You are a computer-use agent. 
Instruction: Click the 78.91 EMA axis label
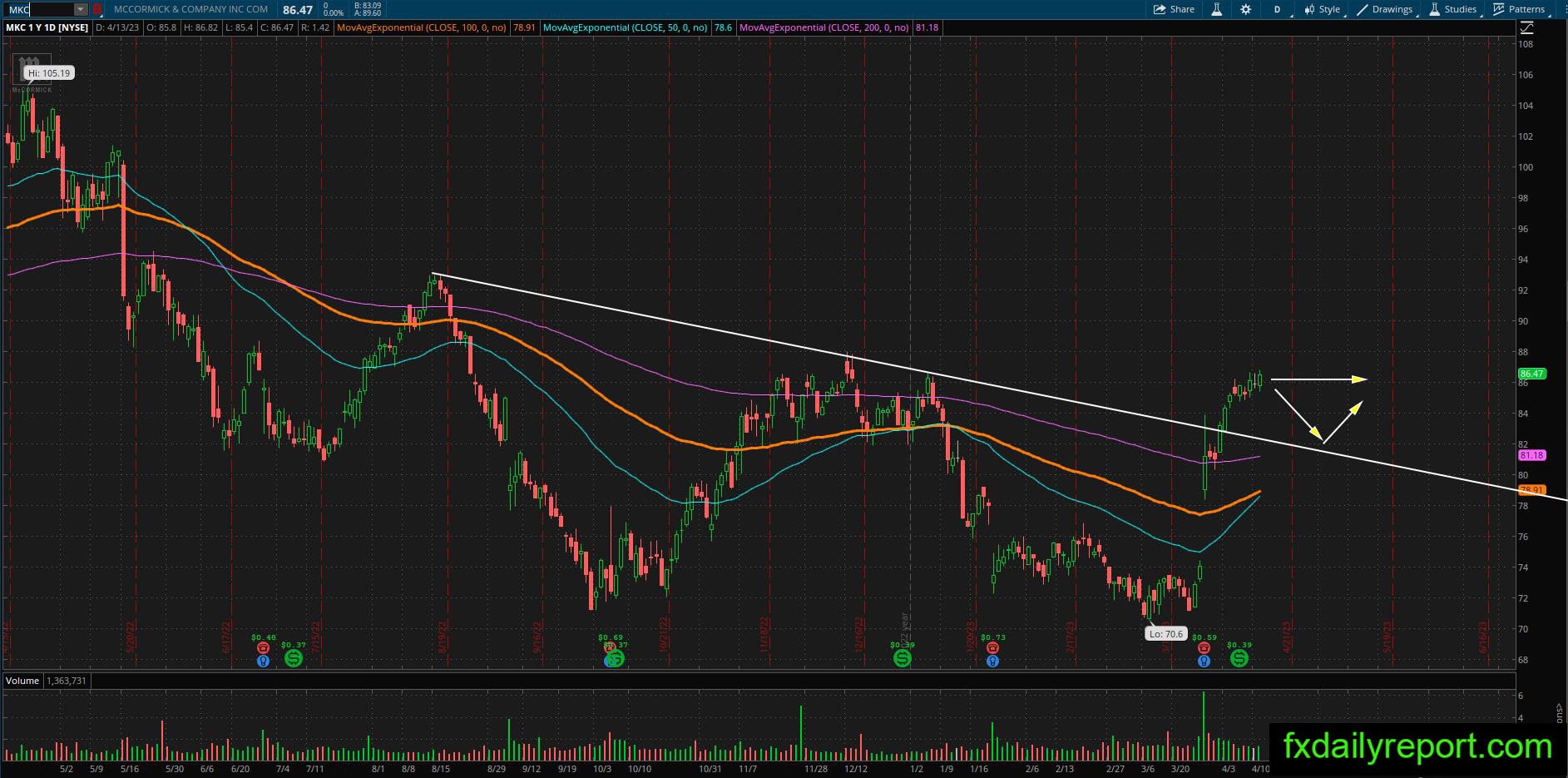pos(1532,490)
